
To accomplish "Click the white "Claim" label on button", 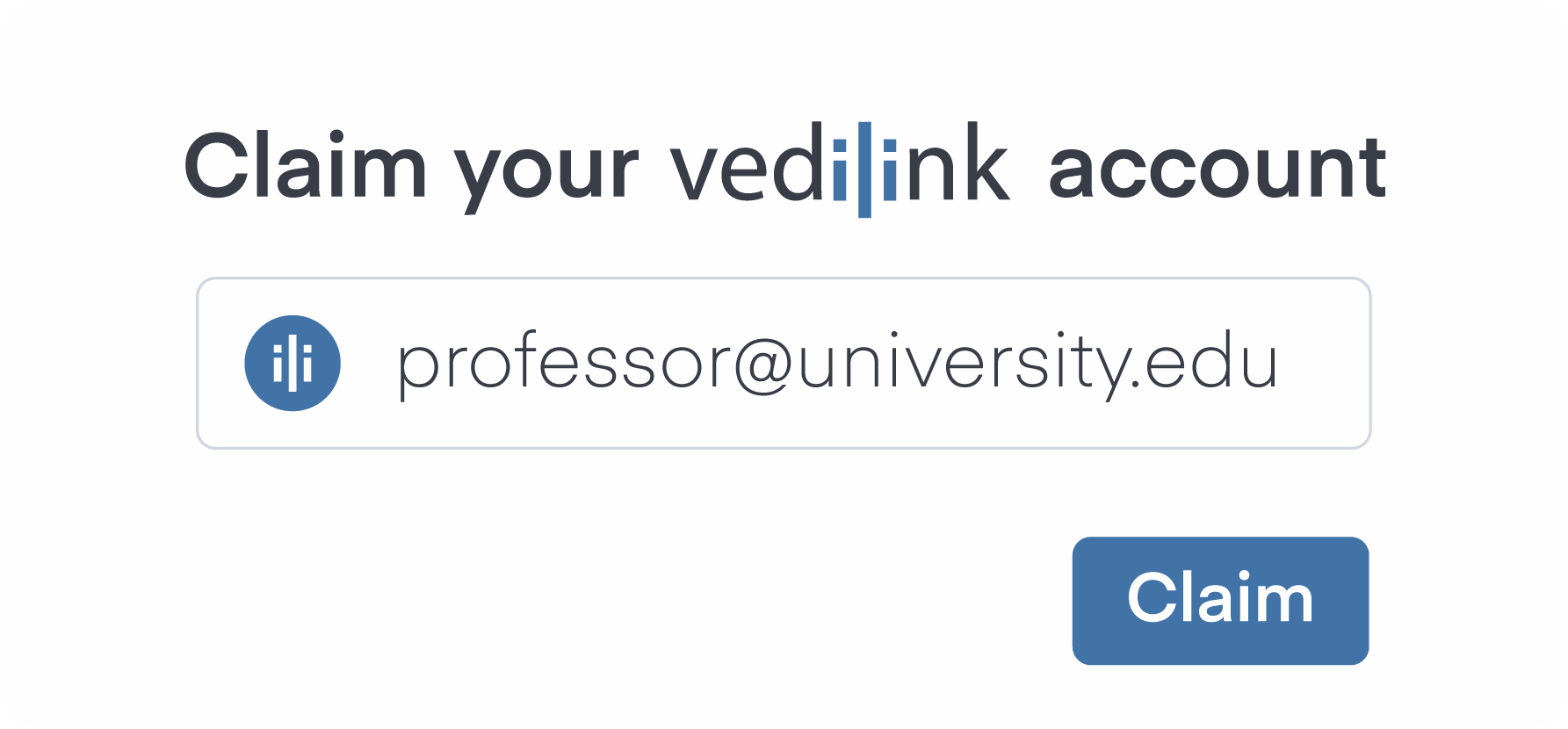I will pyautogui.click(x=1220, y=597).
